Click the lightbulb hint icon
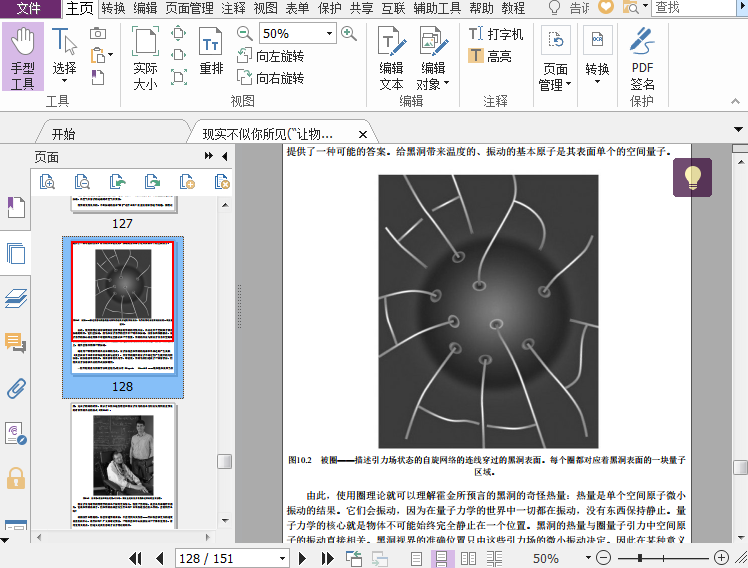Image resolution: width=748 pixels, height=568 pixels. pos(692,177)
